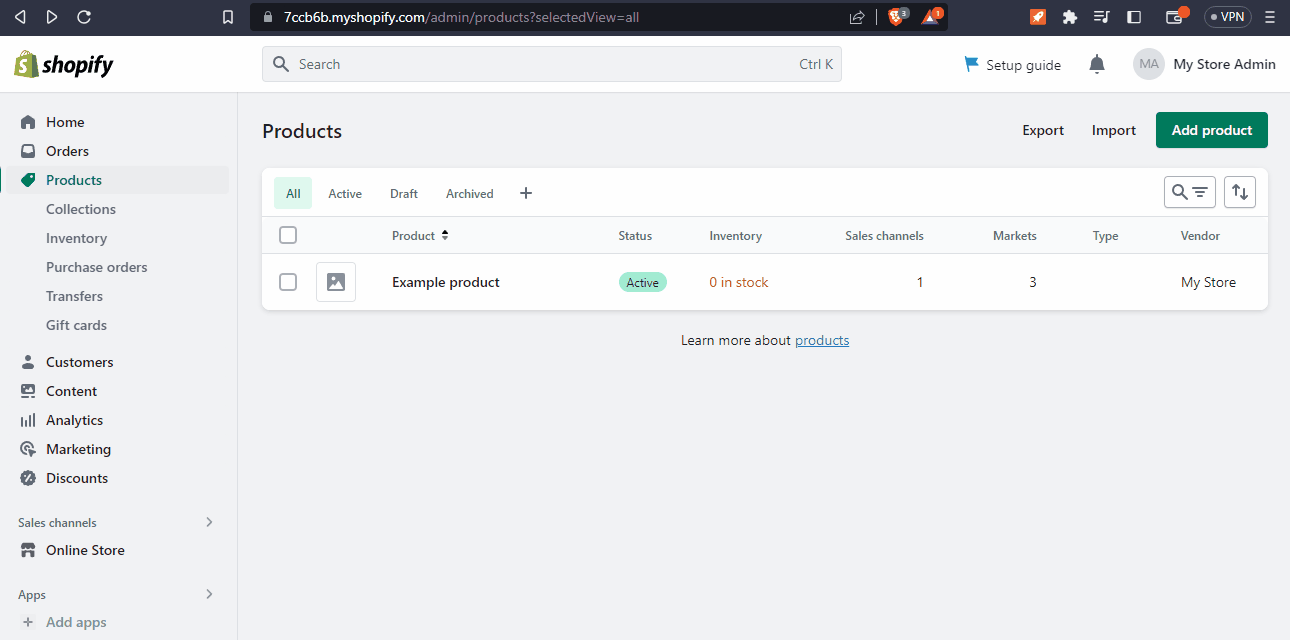
Task: Open the Analytics section
Action: tap(77, 419)
